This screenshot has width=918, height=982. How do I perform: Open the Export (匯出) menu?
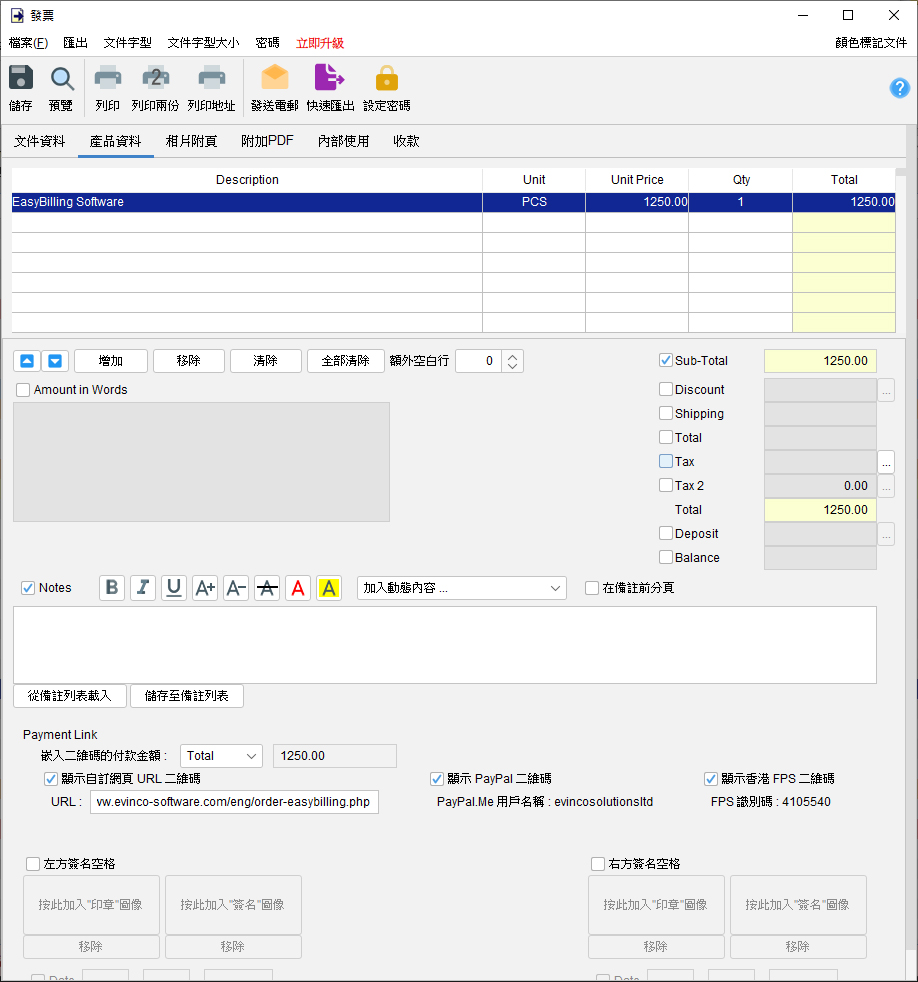[x=75, y=43]
